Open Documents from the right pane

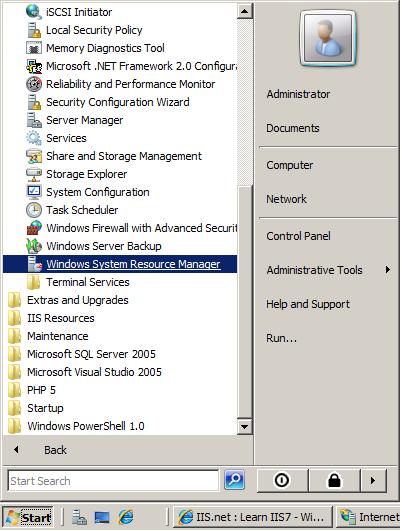coord(293,128)
